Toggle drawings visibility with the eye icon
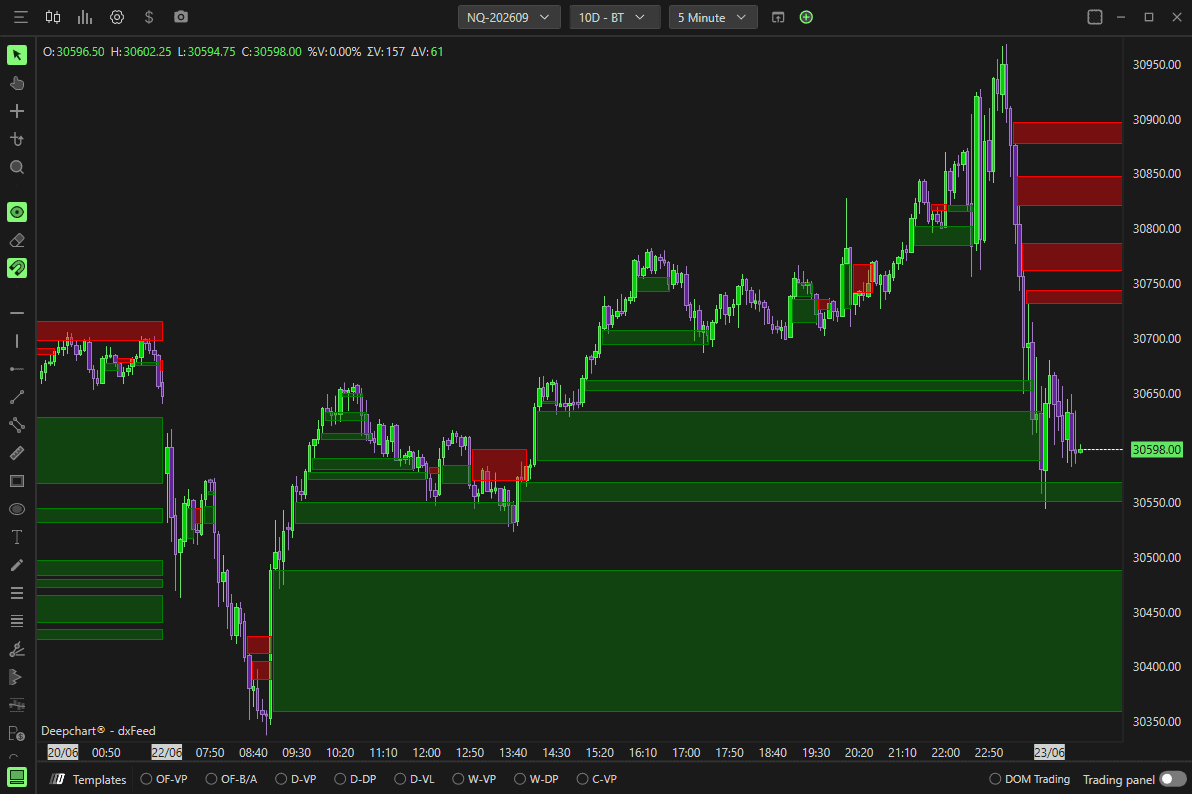The image size is (1192, 794). (x=17, y=212)
